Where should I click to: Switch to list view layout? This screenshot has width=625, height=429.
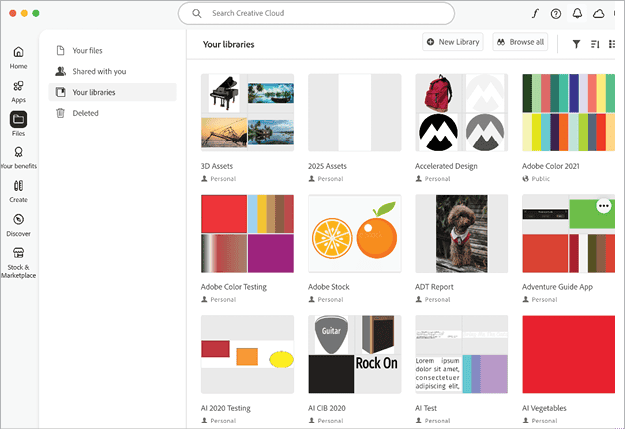click(612, 43)
